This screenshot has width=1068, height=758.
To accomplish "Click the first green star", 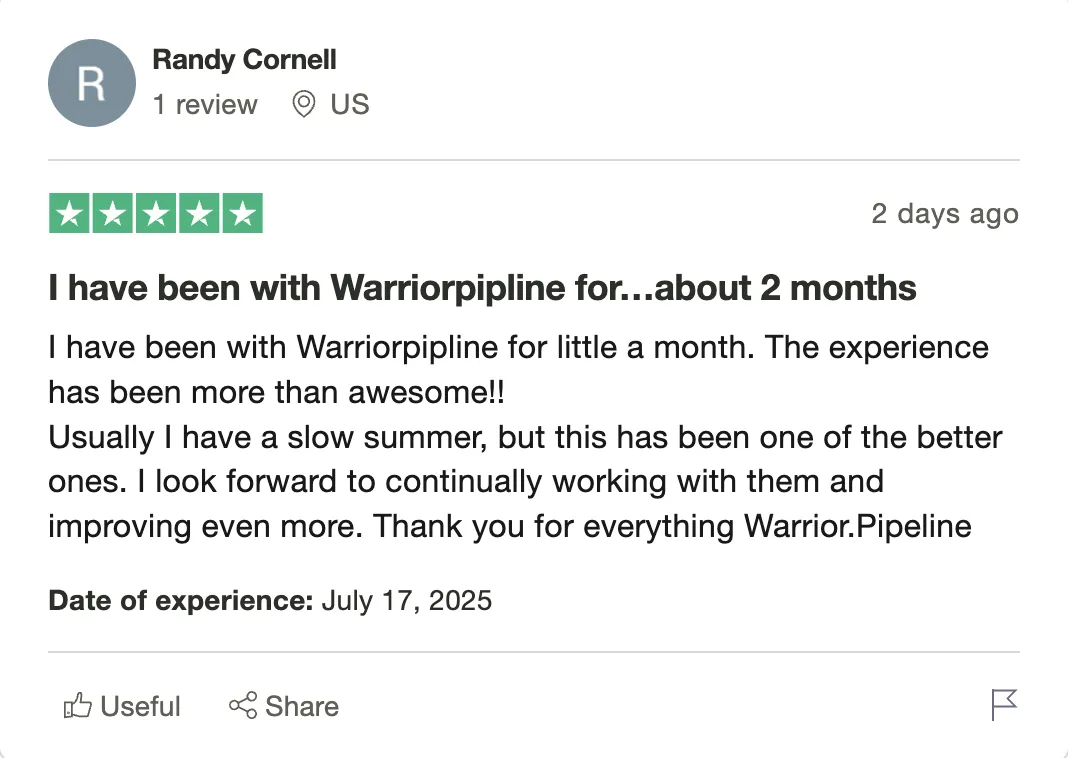I will point(69,213).
